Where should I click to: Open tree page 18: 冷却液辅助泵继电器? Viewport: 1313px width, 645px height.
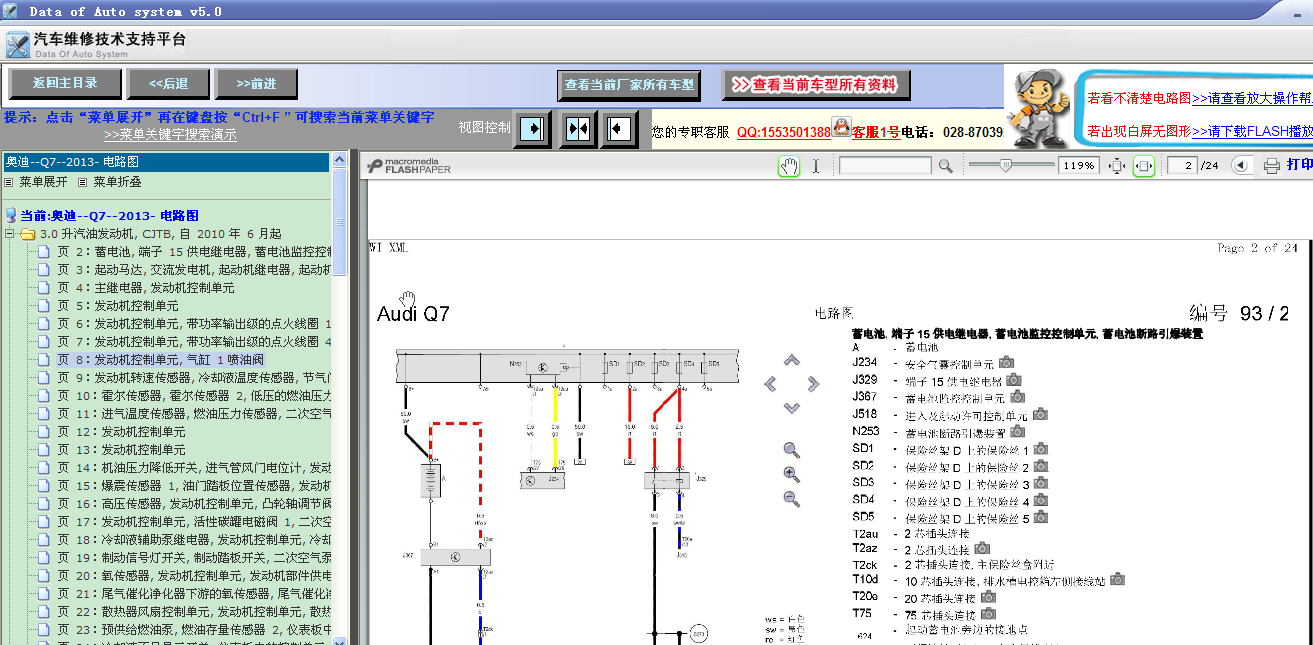(x=193, y=539)
